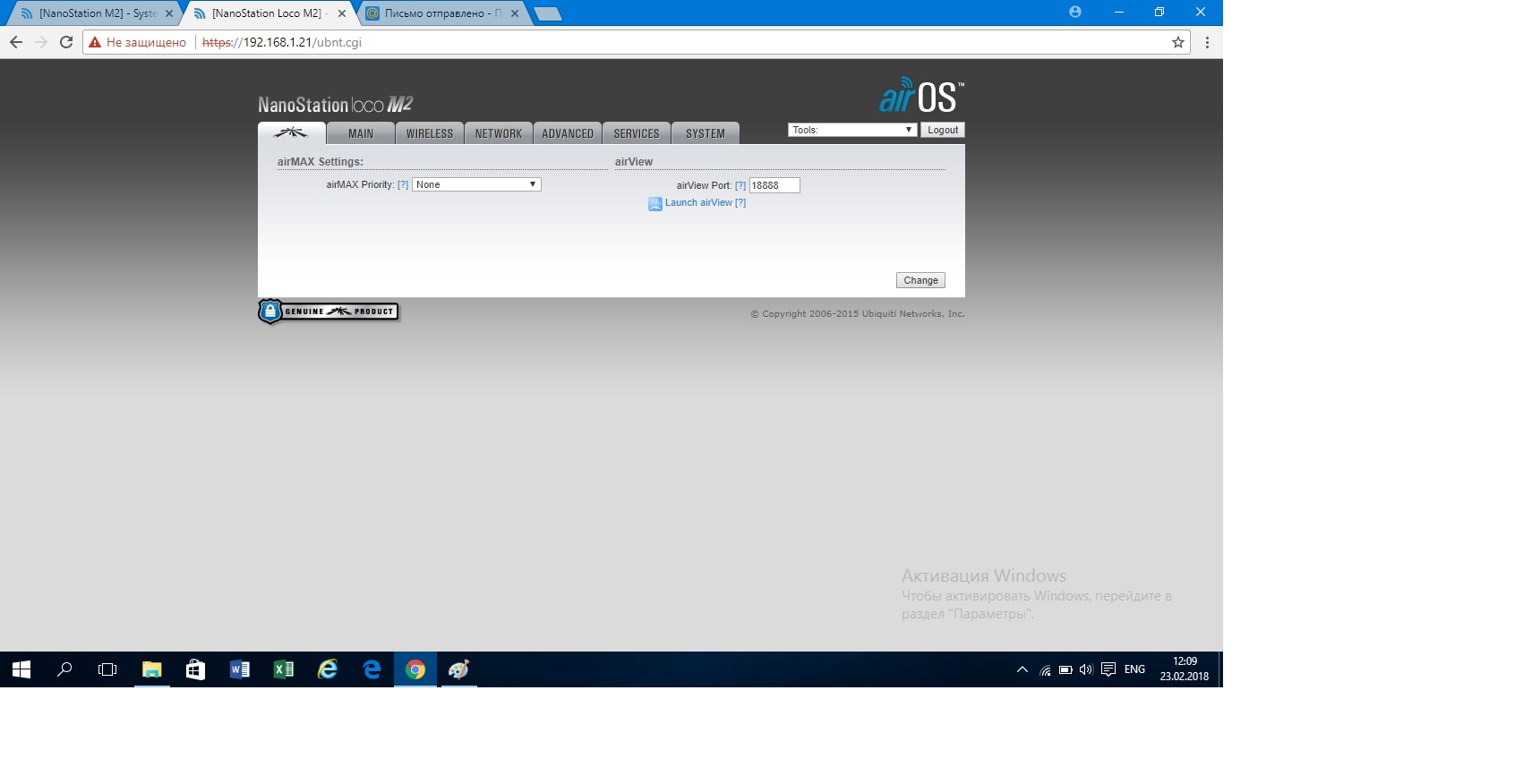This screenshot has height=784, width=1540.
Task: Show hidden system tray icons
Action: (x=1022, y=669)
